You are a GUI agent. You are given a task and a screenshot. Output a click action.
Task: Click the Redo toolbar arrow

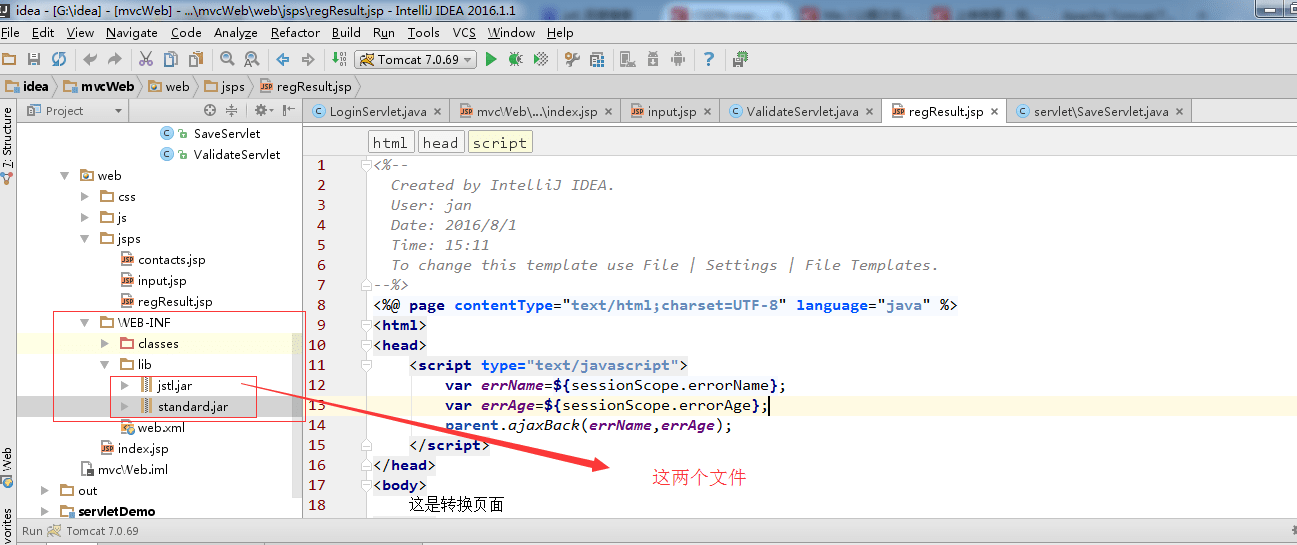[115, 59]
